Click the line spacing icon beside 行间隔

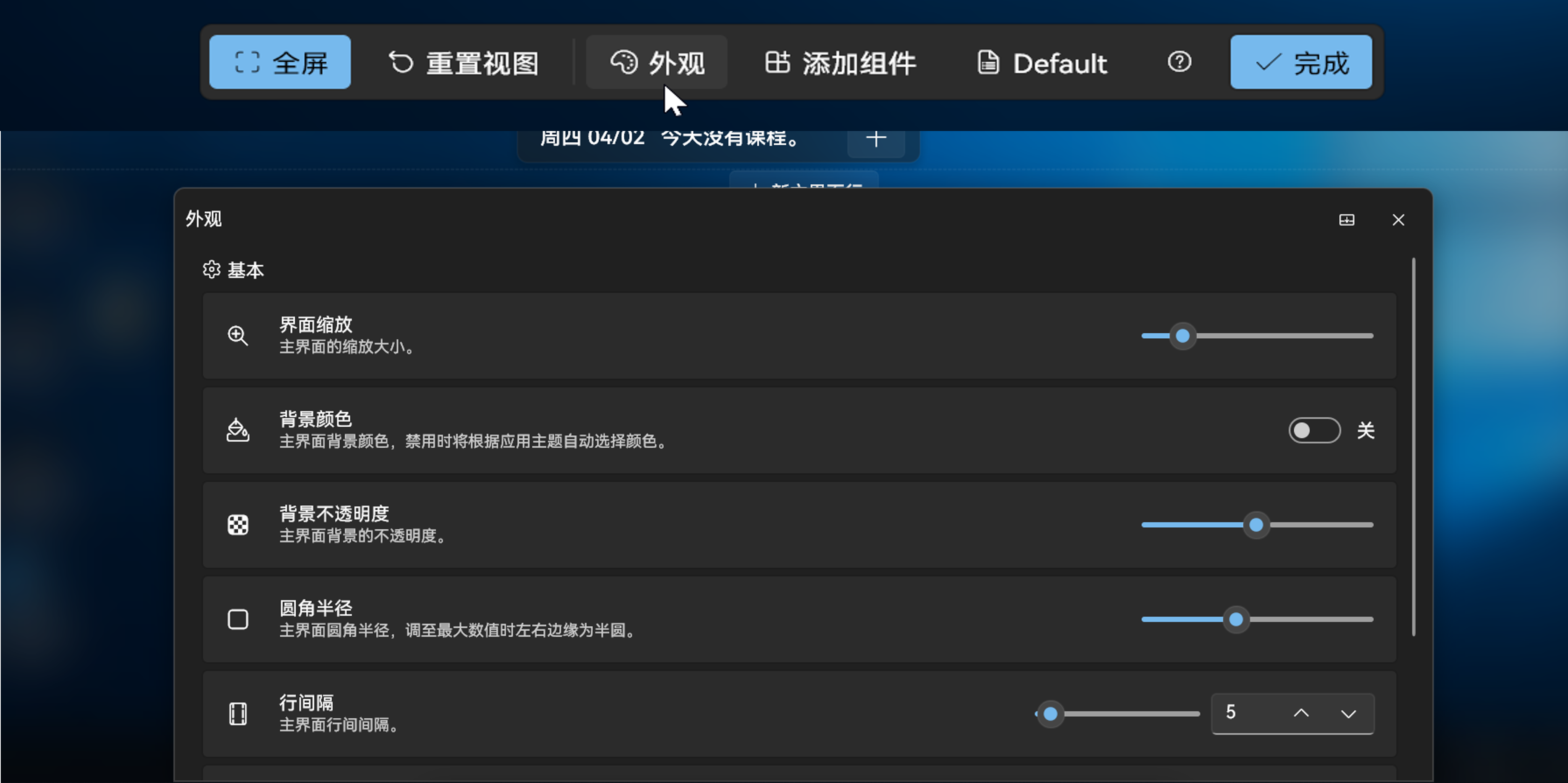tap(238, 713)
